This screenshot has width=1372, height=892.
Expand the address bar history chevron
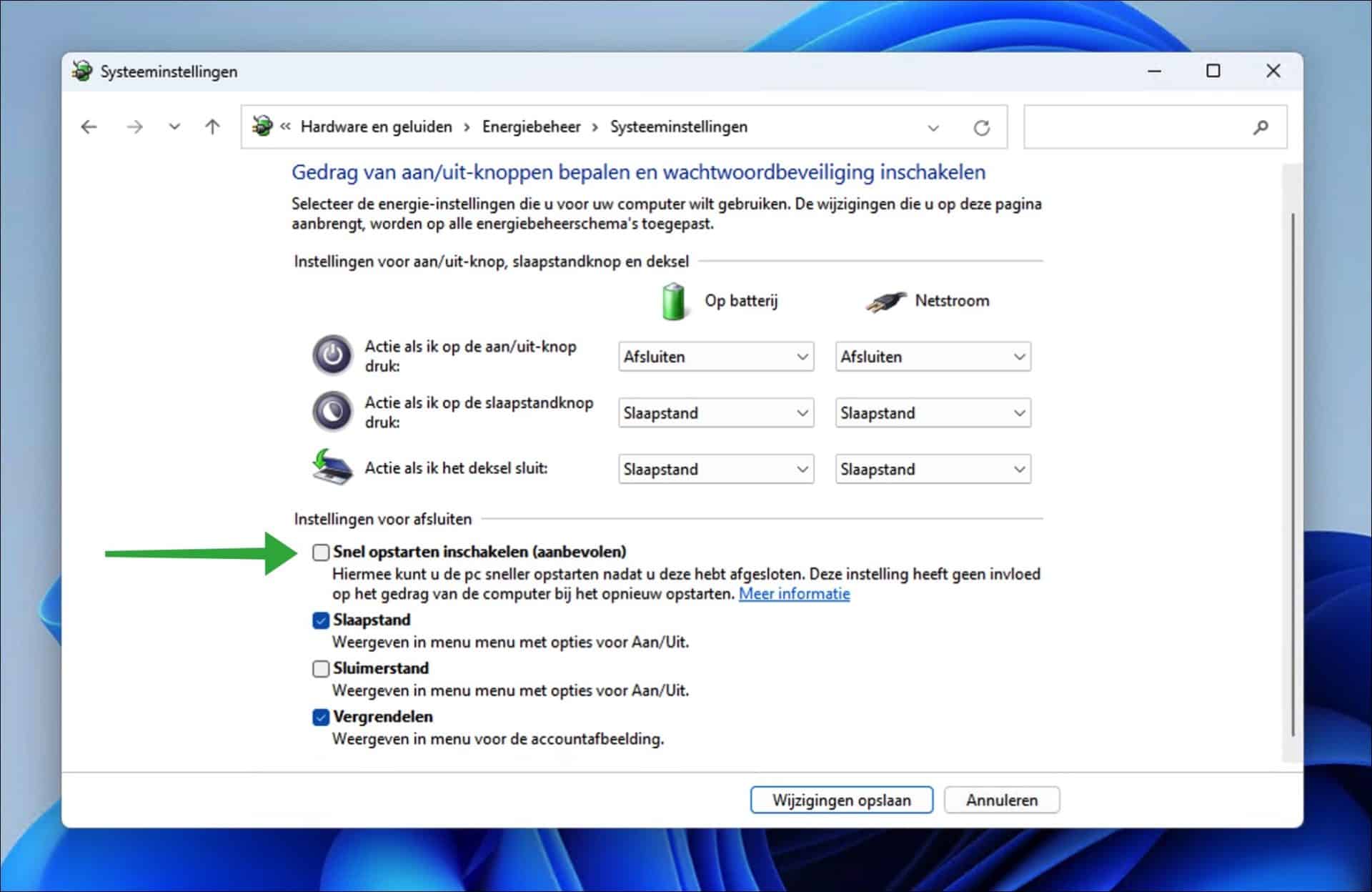(933, 127)
